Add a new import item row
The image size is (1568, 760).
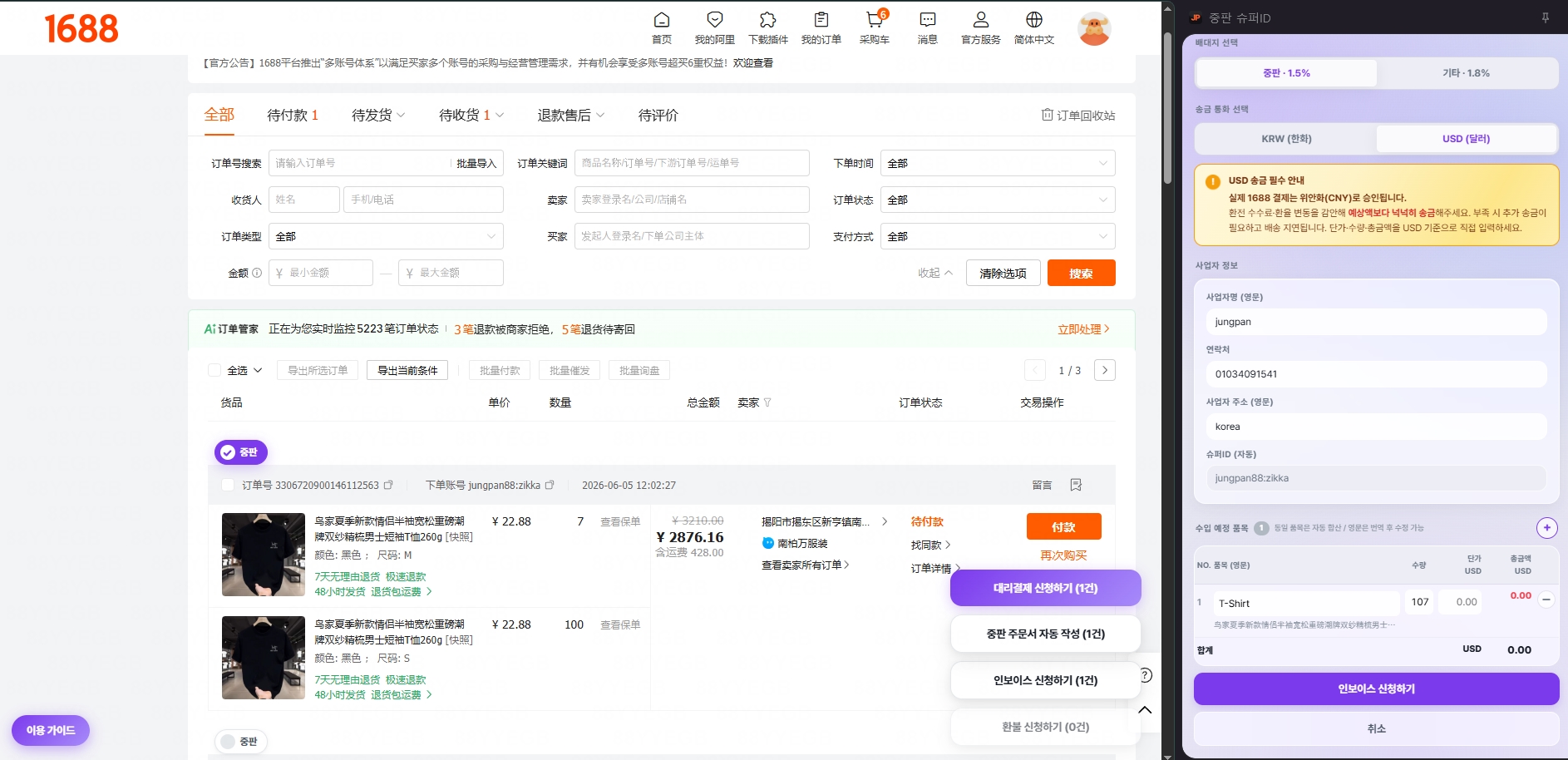(1546, 528)
